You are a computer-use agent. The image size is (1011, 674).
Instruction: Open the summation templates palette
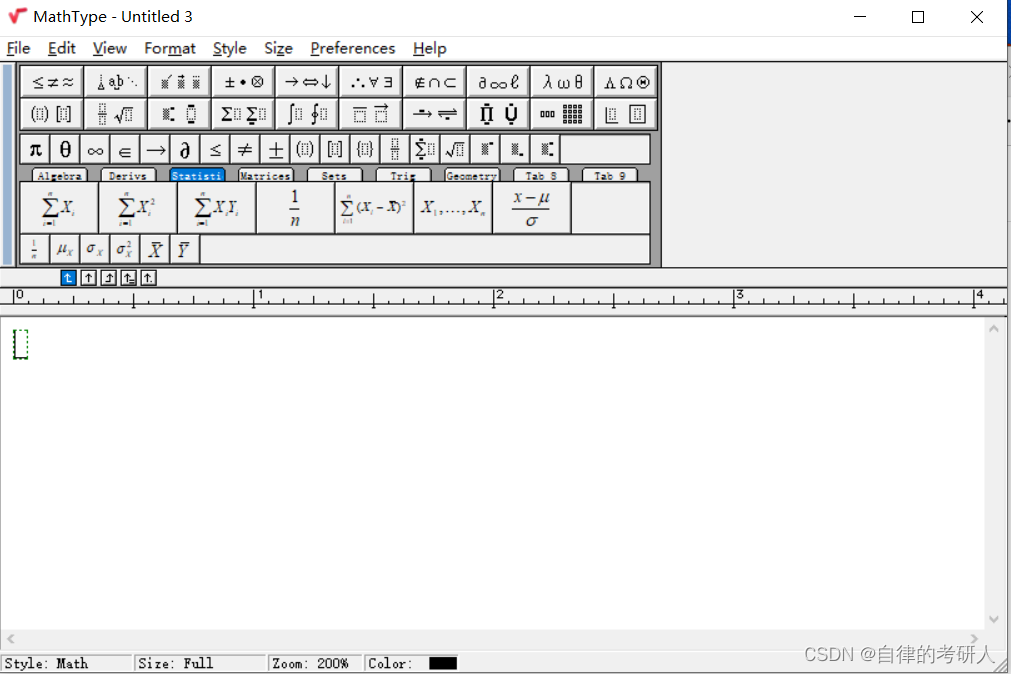(243, 114)
